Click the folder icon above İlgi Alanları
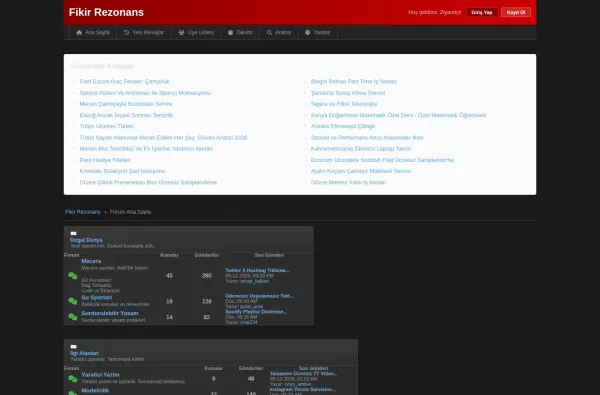 73,346
